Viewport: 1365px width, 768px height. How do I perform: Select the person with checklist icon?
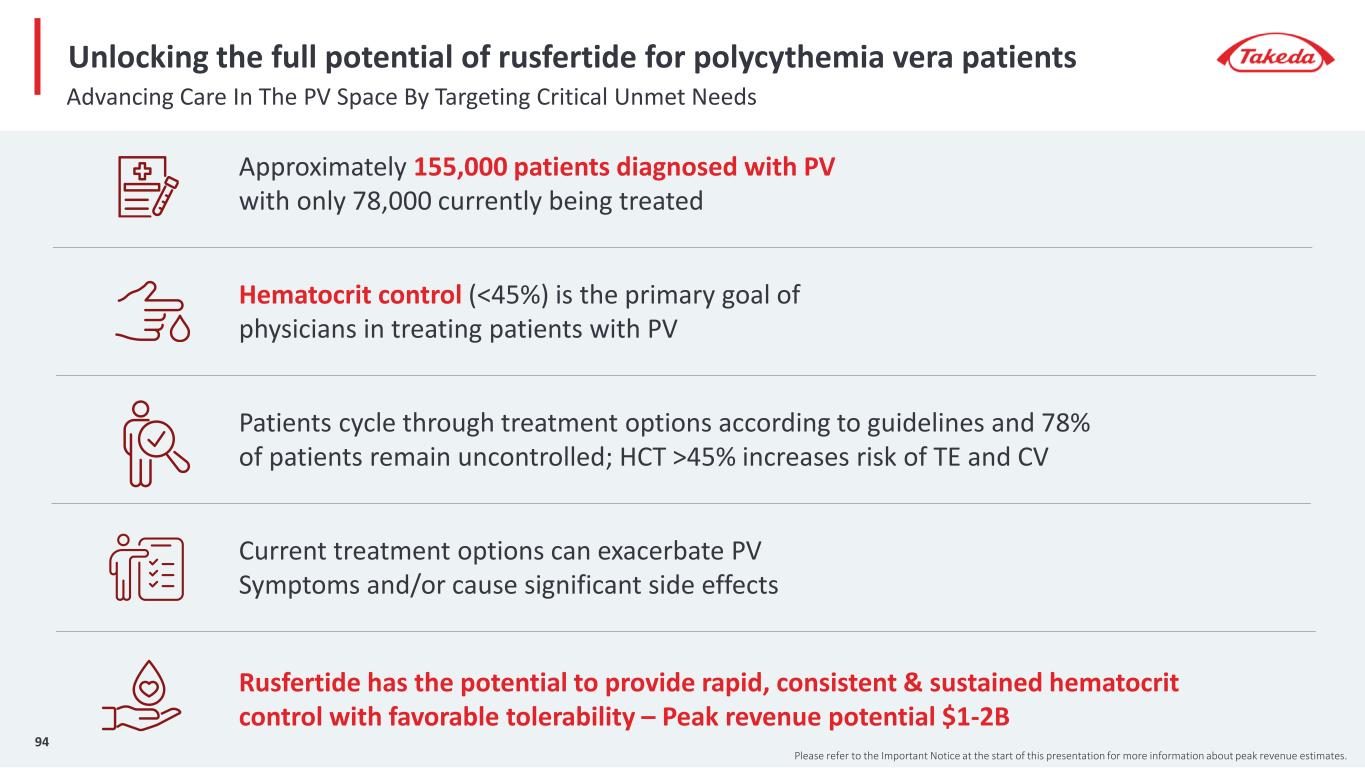[x=147, y=567]
